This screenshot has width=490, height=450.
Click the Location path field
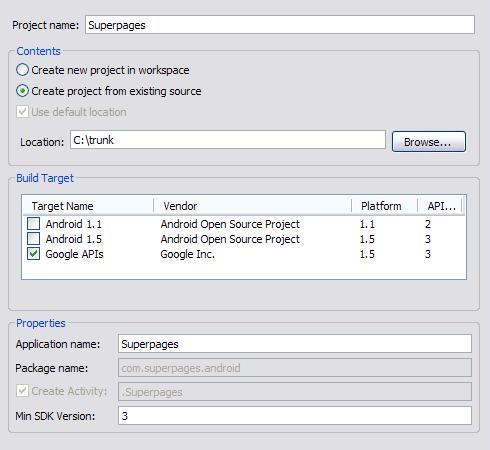[228, 140]
